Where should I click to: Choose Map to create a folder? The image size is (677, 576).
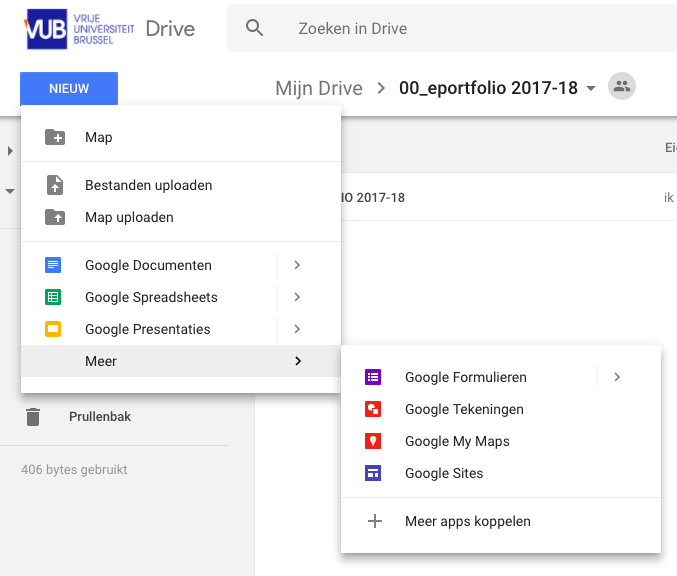[181, 137]
